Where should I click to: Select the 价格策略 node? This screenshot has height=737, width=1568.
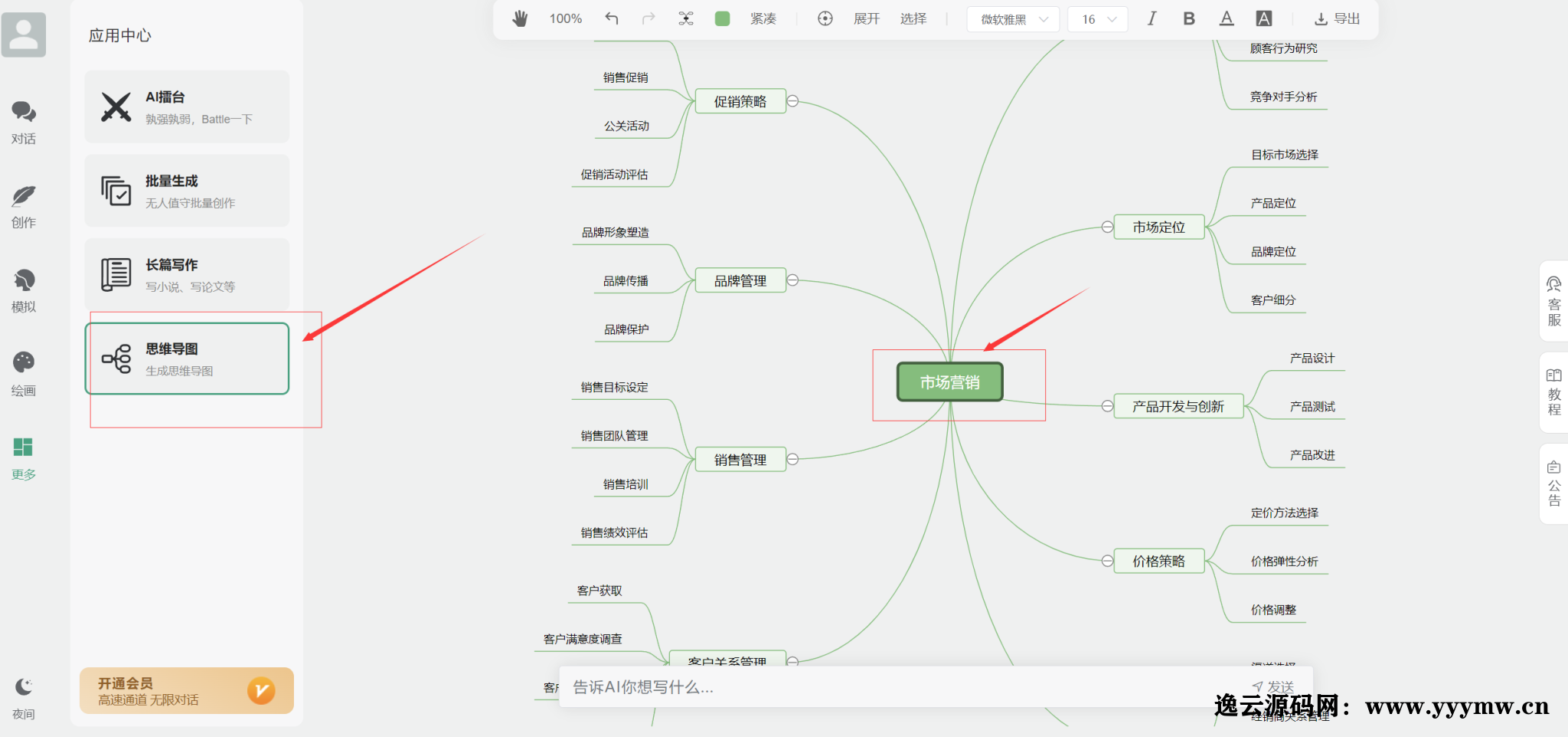tap(1159, 561)
